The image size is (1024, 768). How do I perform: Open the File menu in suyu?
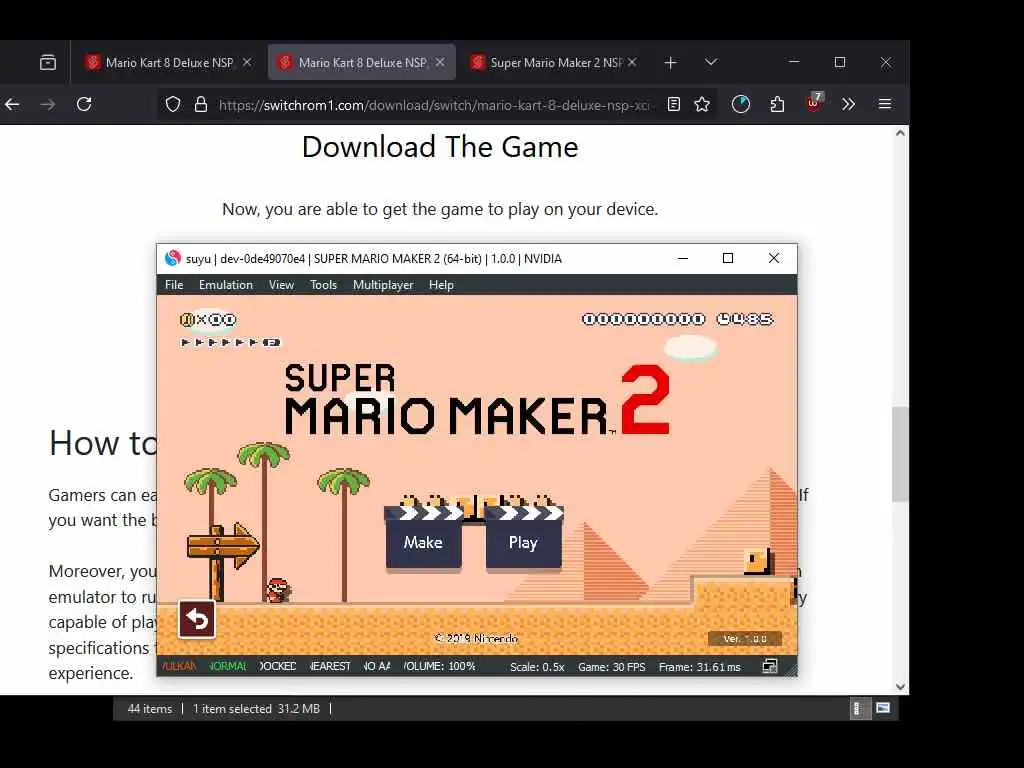(174, 285)
